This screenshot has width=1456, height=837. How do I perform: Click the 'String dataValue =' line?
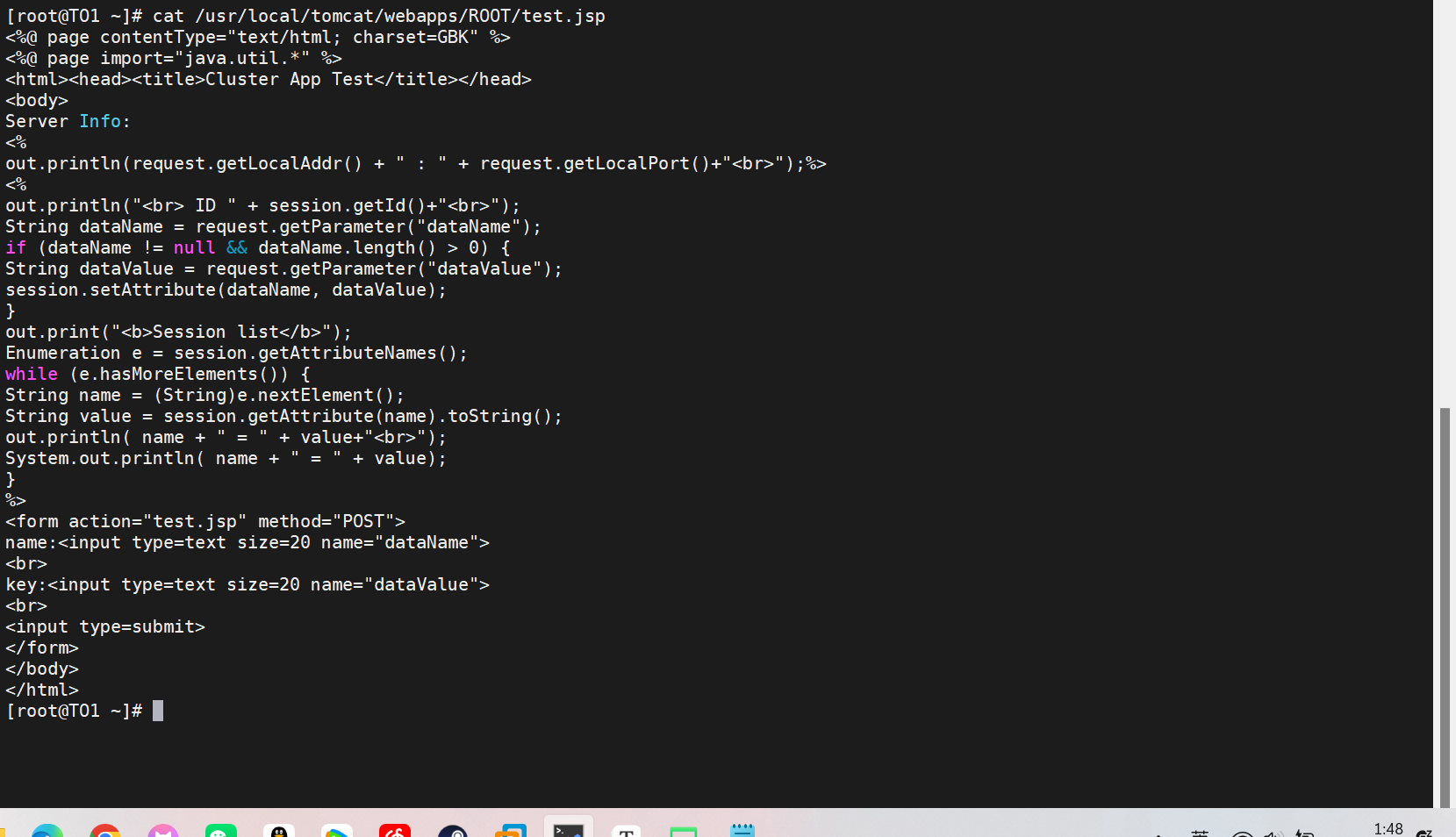(x=283, y=268)
